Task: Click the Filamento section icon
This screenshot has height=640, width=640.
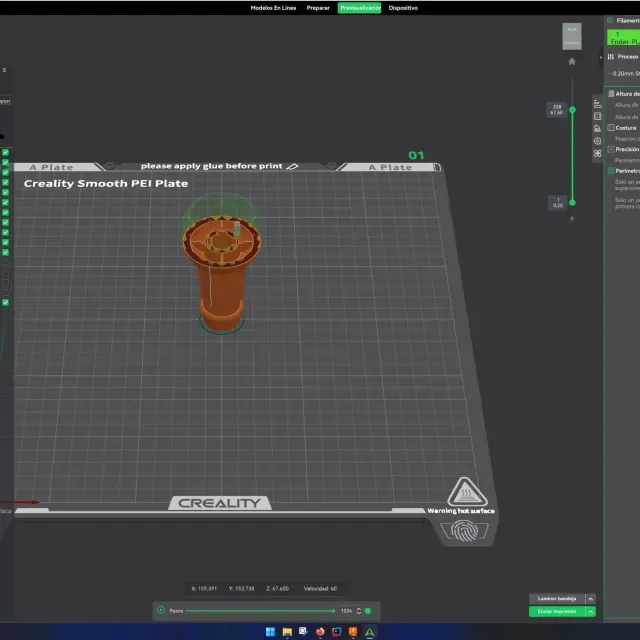Action: (x=610, y=20)
